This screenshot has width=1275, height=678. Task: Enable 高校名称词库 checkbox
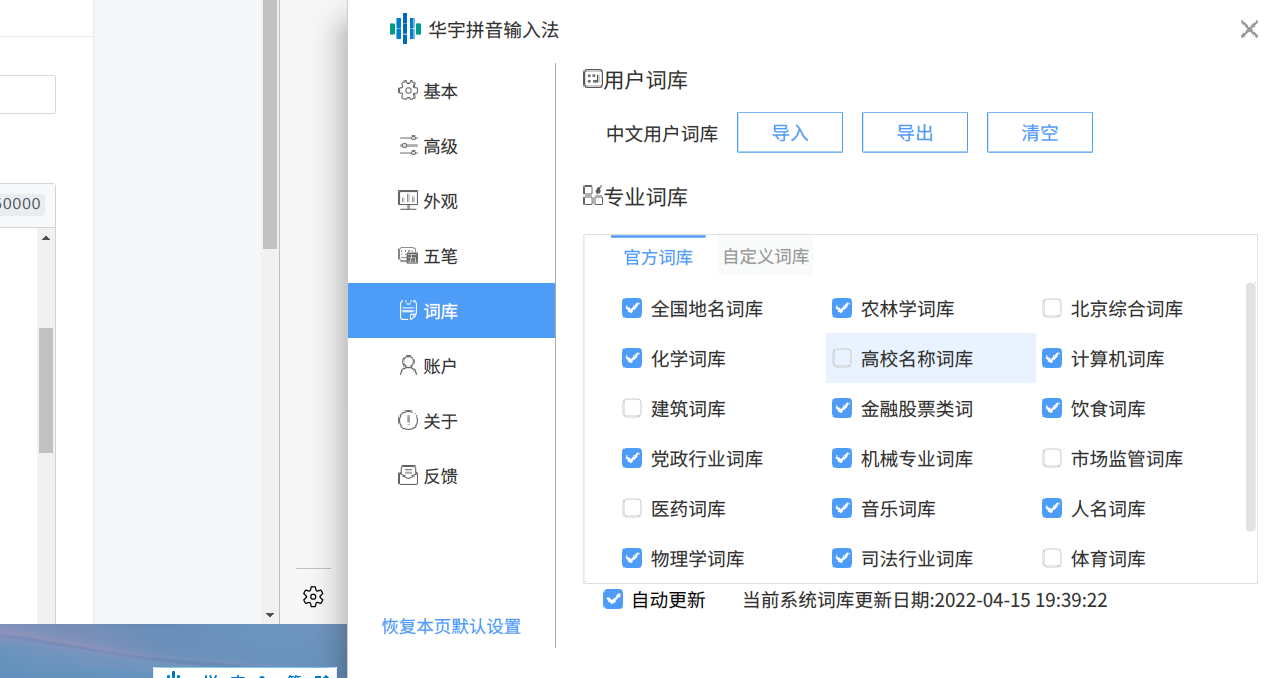(842, 358)
